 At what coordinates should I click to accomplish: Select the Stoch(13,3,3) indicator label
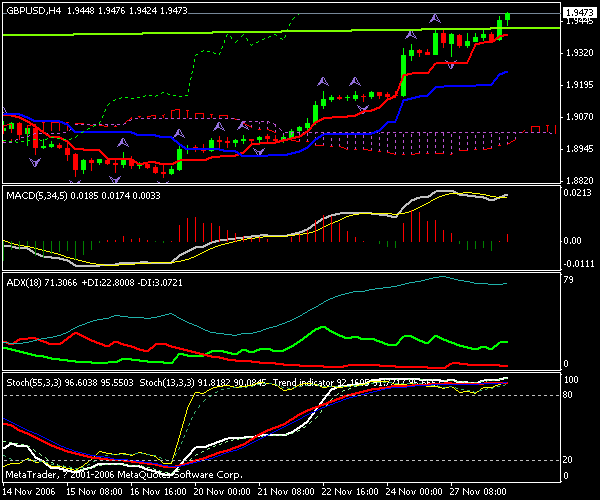(x=167, y=383)
